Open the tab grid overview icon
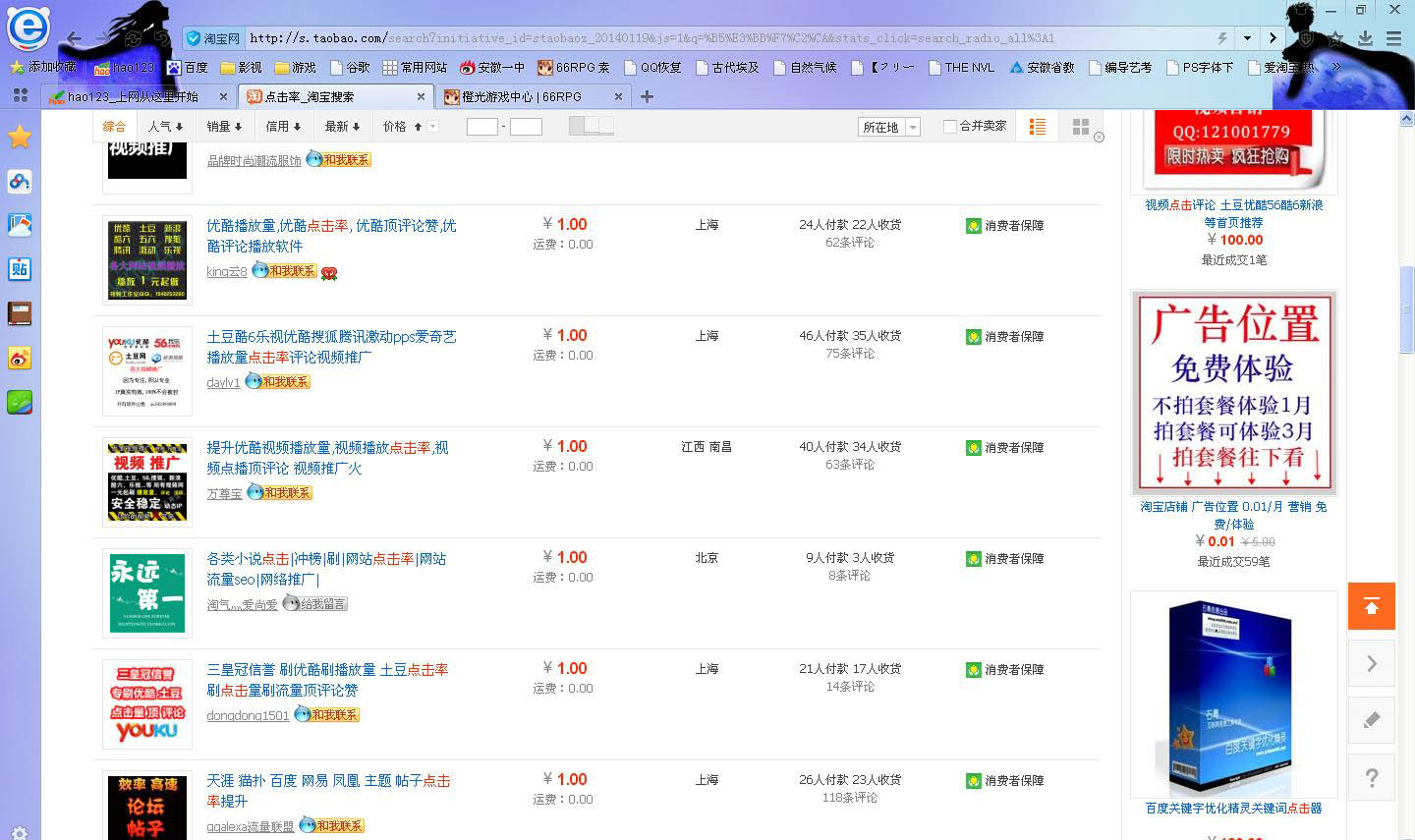1415x840 pixels. pyautogui.click(x=20, y=95)
